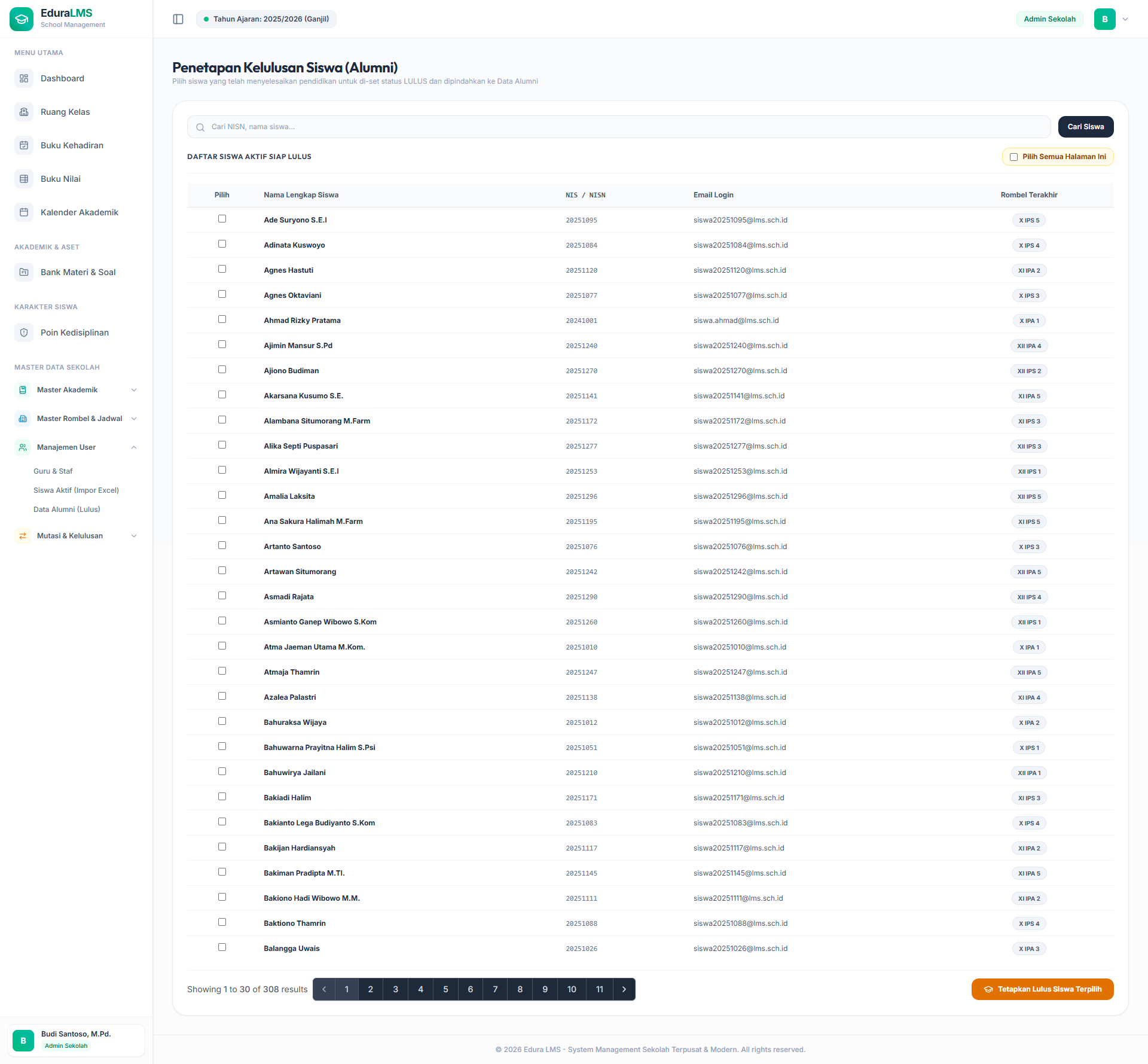
Task: Open Data Alumni (Lulus) submenu item
Action: click(x=67, y=510)
